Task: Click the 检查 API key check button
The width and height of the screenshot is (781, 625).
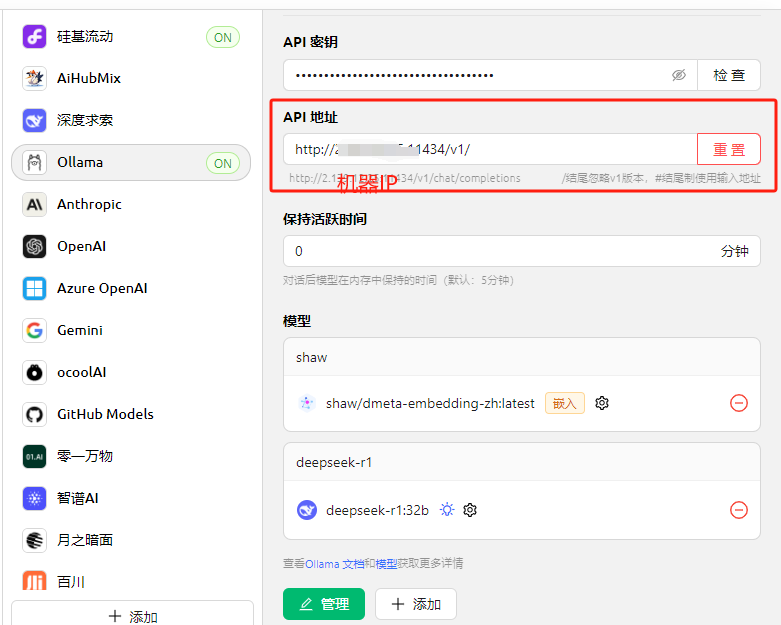Action: [x=729, y=75]
